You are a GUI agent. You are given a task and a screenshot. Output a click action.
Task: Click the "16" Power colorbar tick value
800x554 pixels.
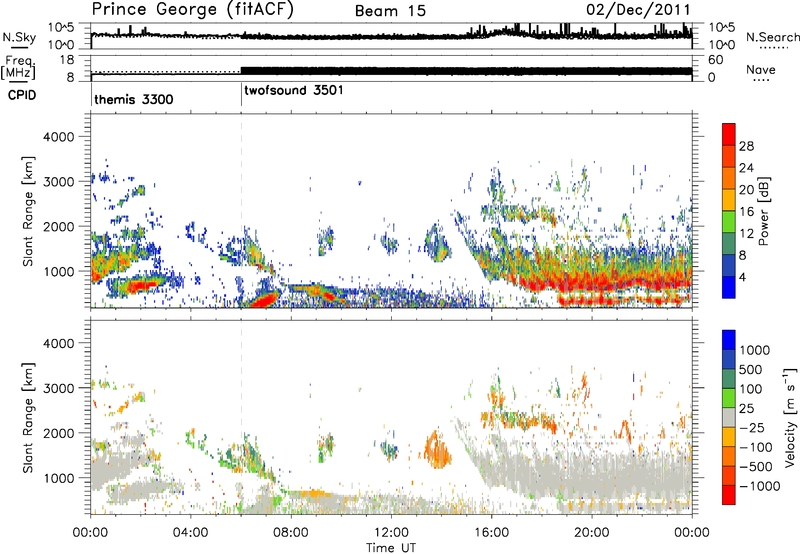coord(746,212)
